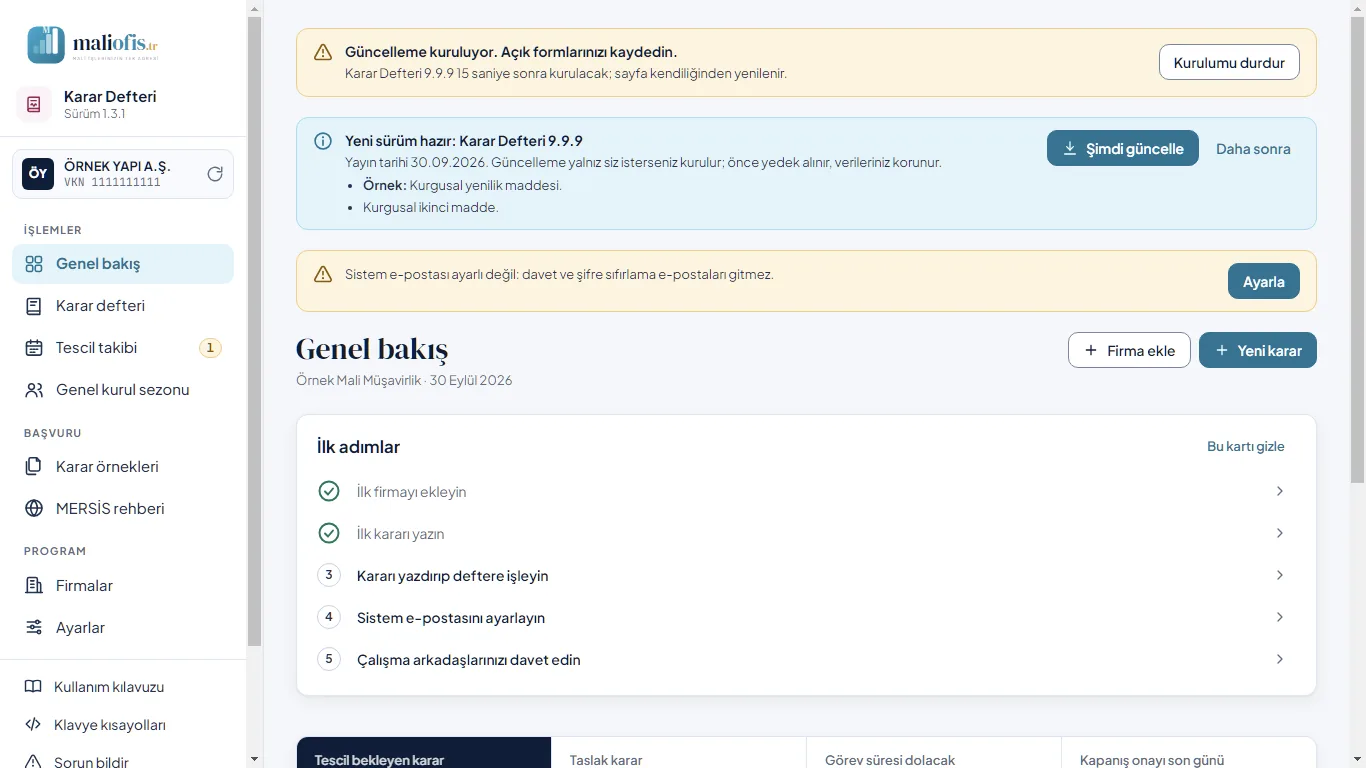Hide the card via Bu kartı gizle

pyautogui.click(x=1246, y=446)
